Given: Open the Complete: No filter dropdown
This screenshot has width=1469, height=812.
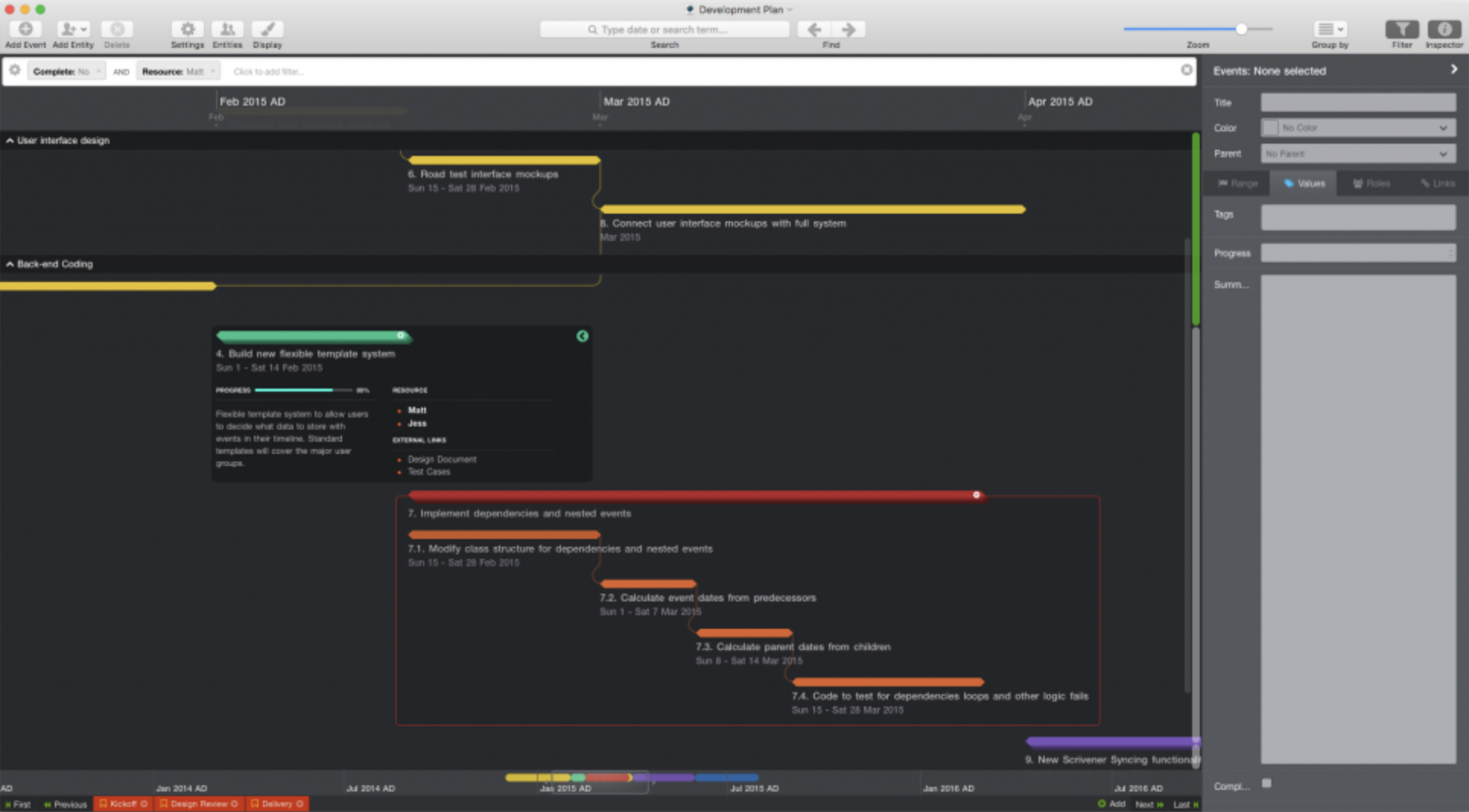Looking at the screenshot, I should click(67, 71).
